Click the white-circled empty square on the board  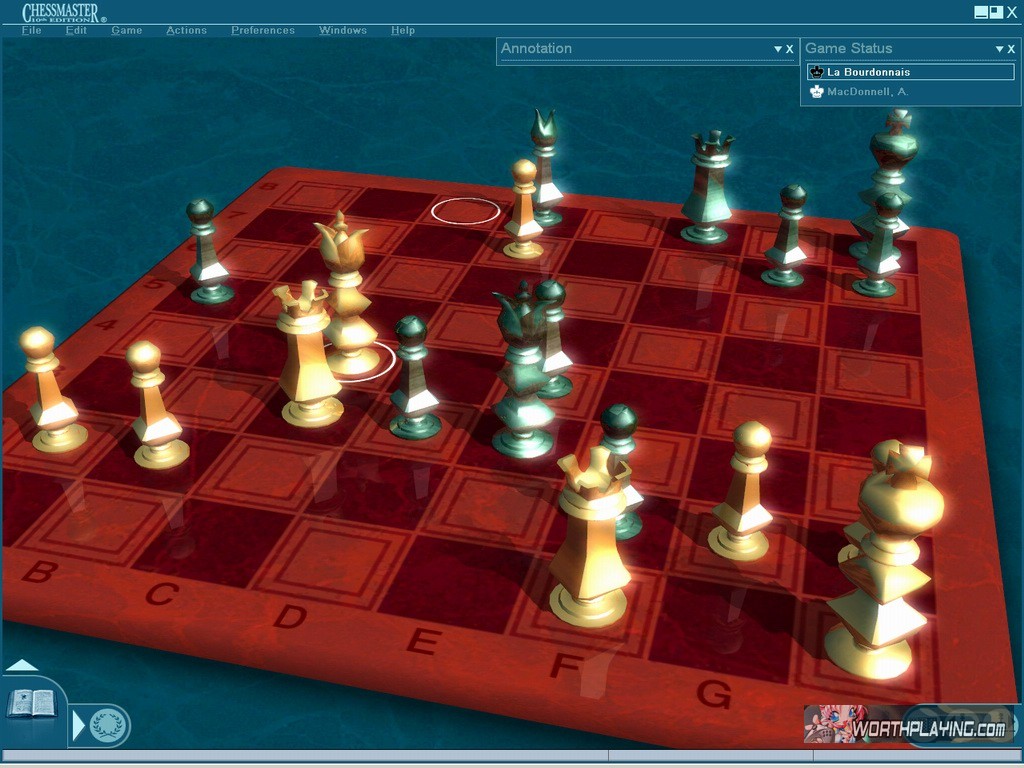(465, 211)
